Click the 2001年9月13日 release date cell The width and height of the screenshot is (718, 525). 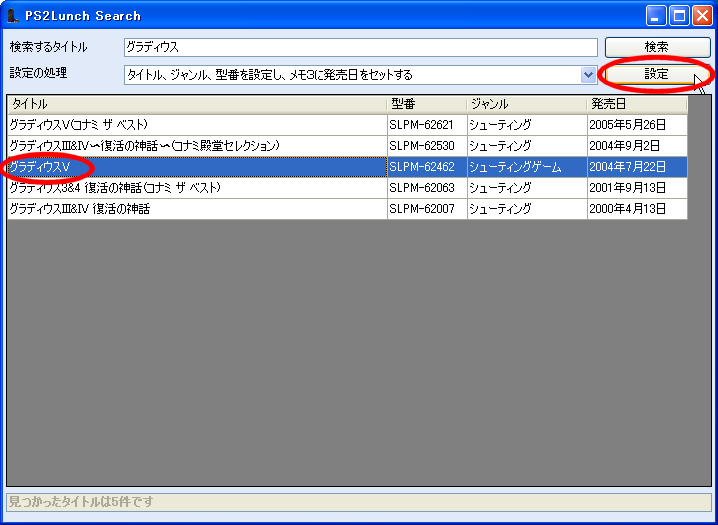pyautogui.click(x=637, y=188)
